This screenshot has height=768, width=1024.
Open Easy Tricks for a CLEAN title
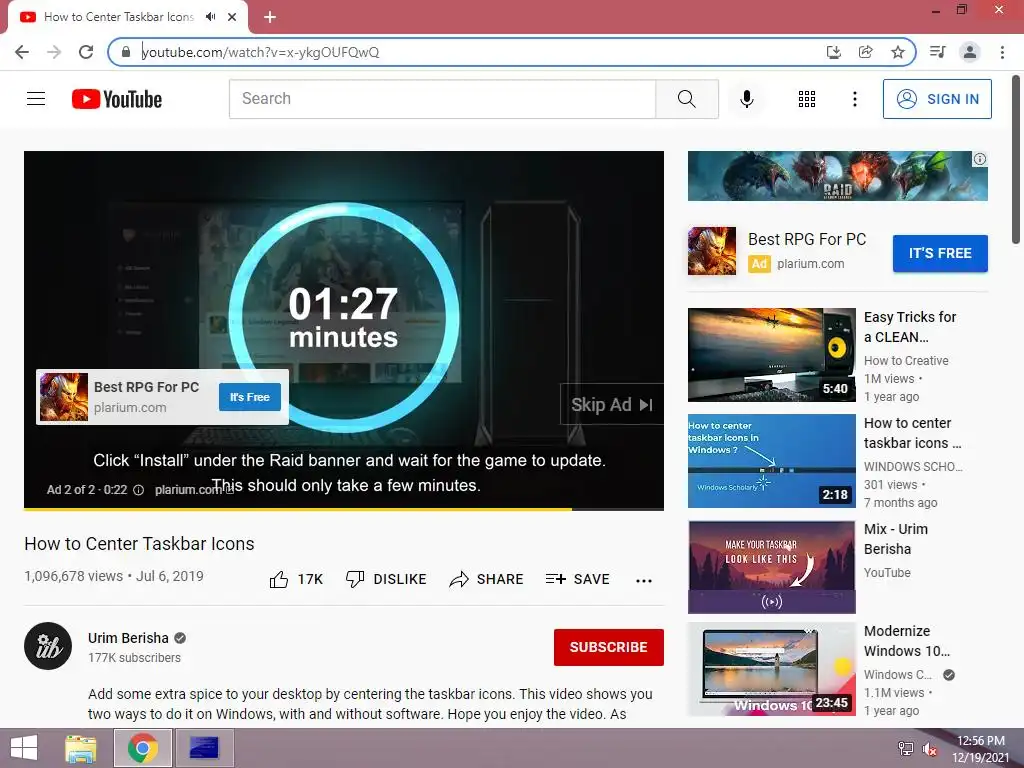coord(910,327)
